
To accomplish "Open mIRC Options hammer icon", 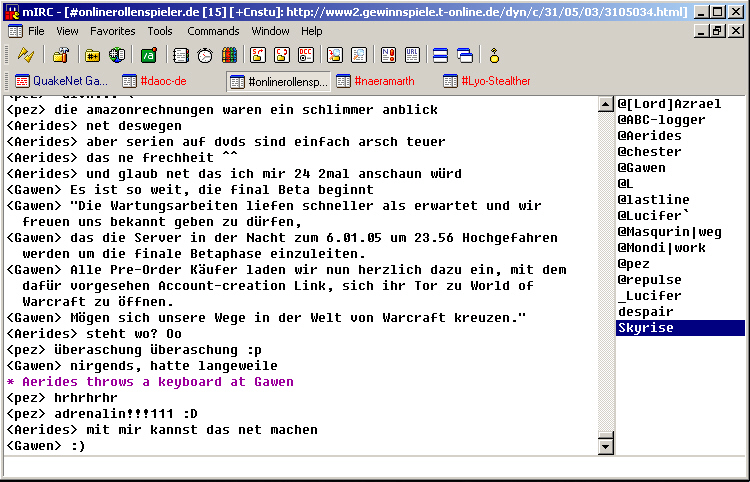I will pos(61,55).
